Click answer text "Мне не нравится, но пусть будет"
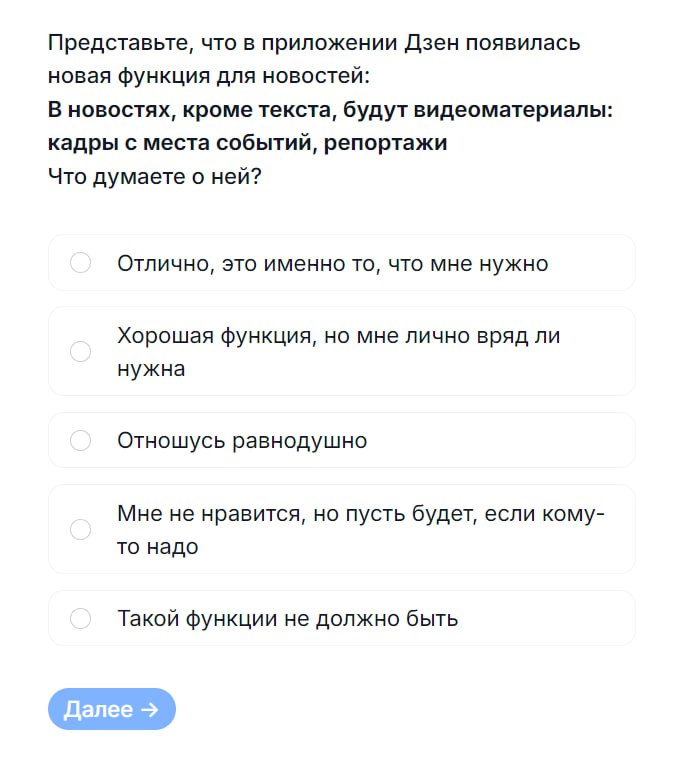Image resolution: width=683 pixels, height=779 pixels. tap(360, 514)
